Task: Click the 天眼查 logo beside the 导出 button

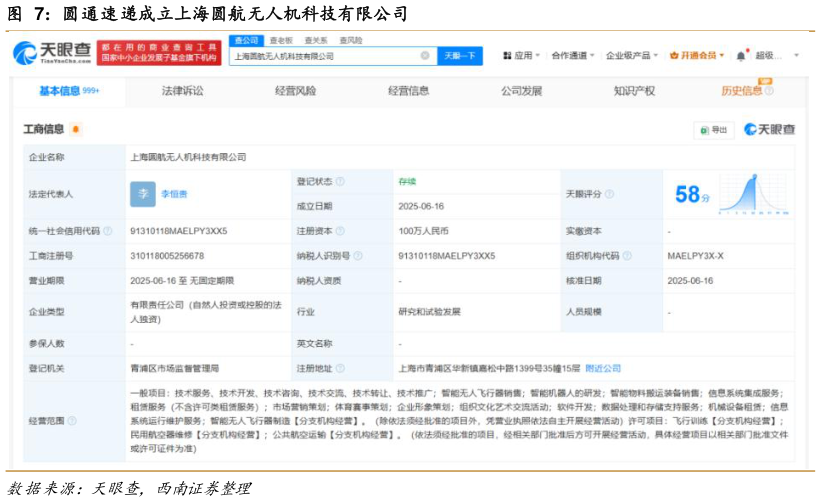Action: [770, 129]
